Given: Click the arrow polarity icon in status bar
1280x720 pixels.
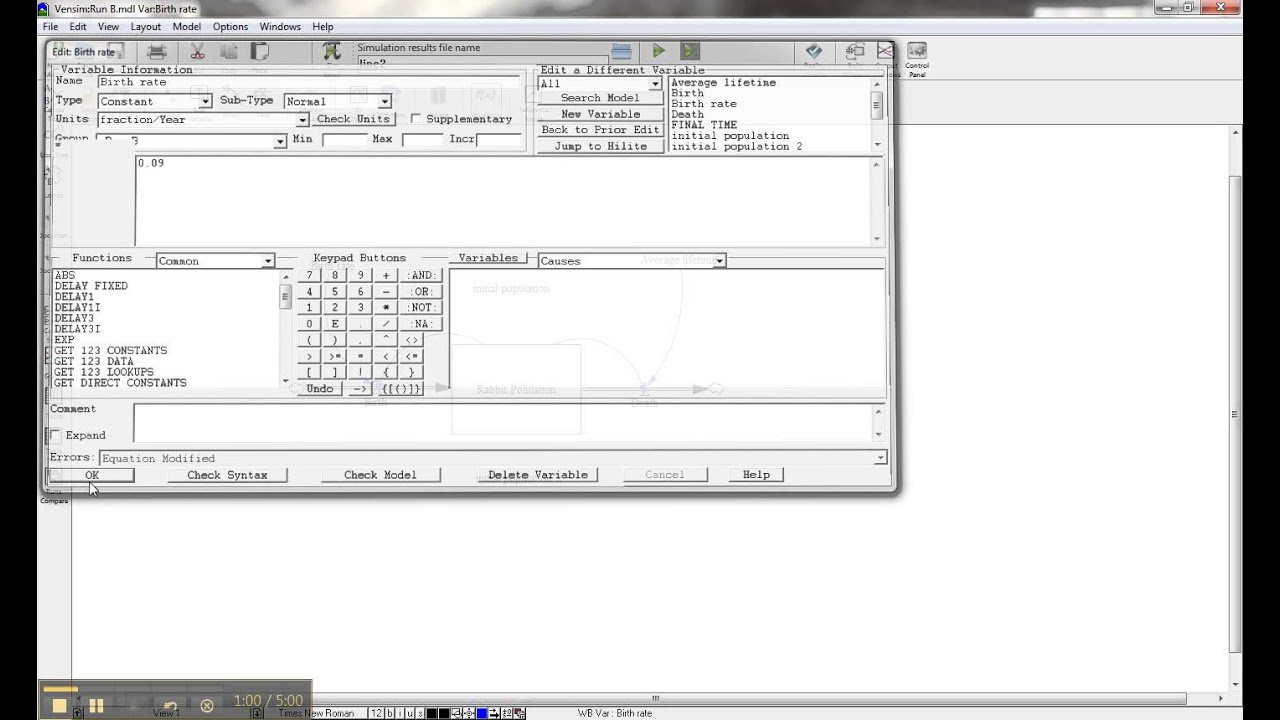Looking at the screenshot, I should coord(507,713).
